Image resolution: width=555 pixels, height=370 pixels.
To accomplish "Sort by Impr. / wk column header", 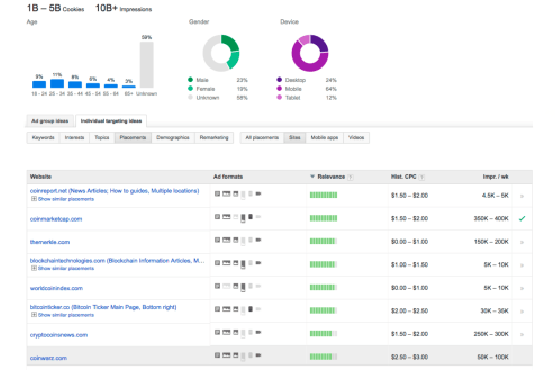I will coord(496,177).
